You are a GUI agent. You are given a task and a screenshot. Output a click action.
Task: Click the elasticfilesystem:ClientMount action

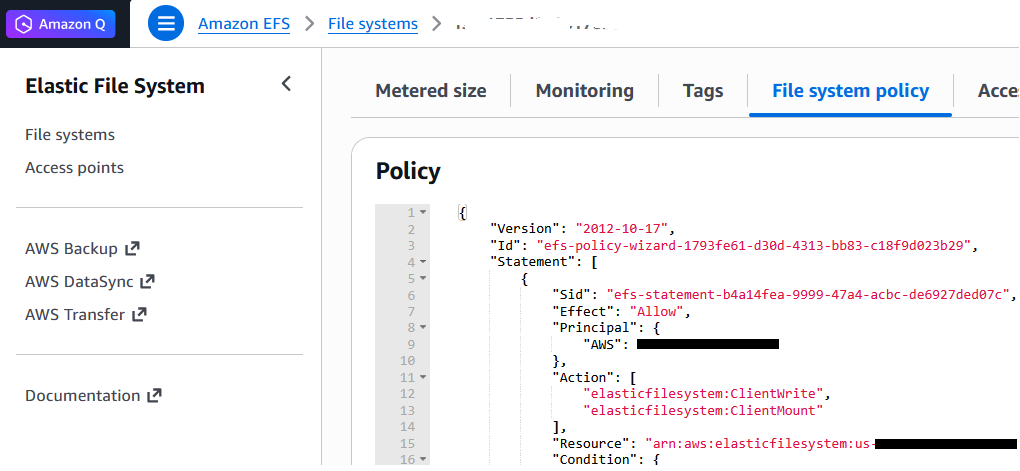[x=704, y=410]
